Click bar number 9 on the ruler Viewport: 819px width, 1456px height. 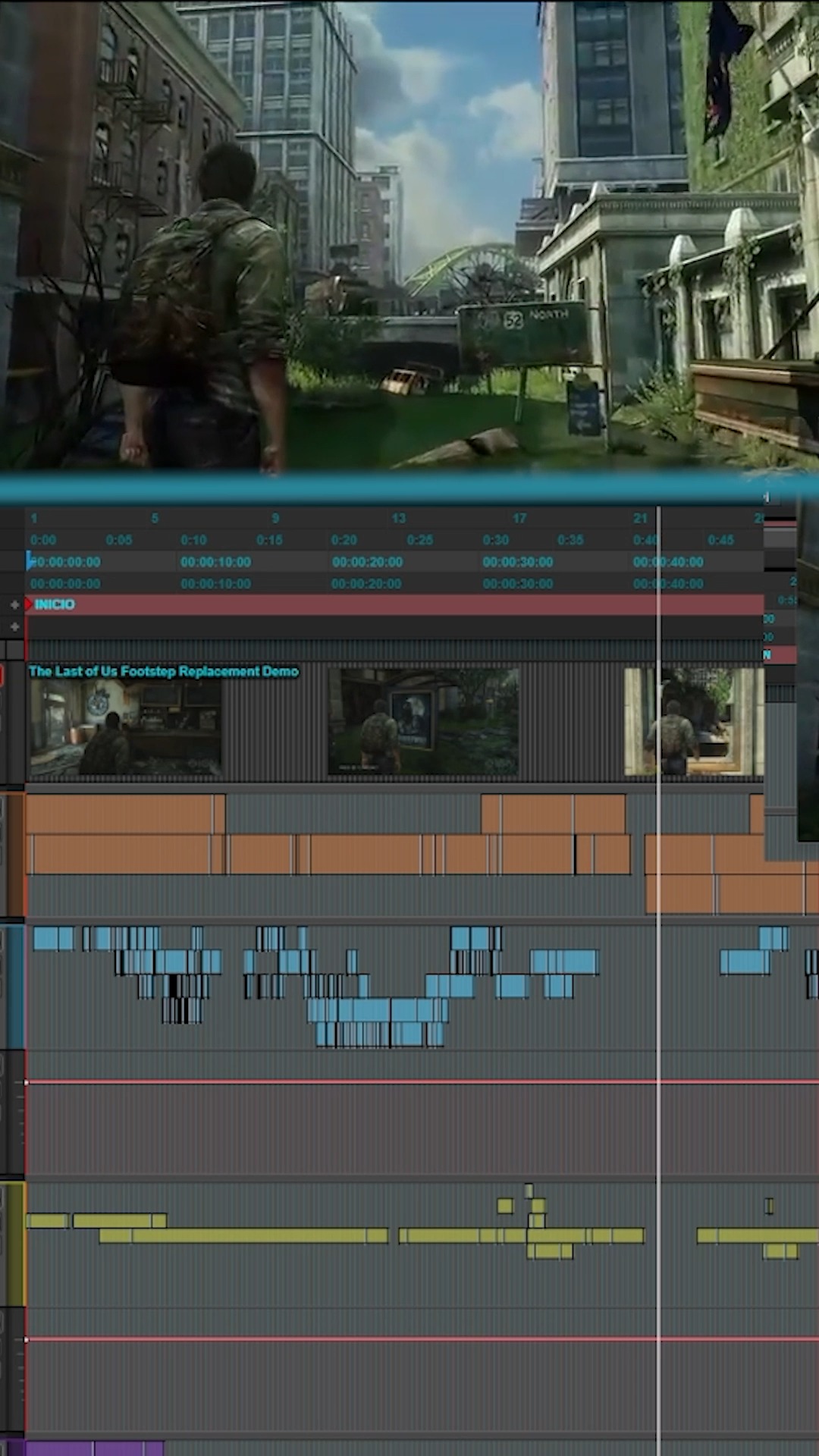[276, 518]
